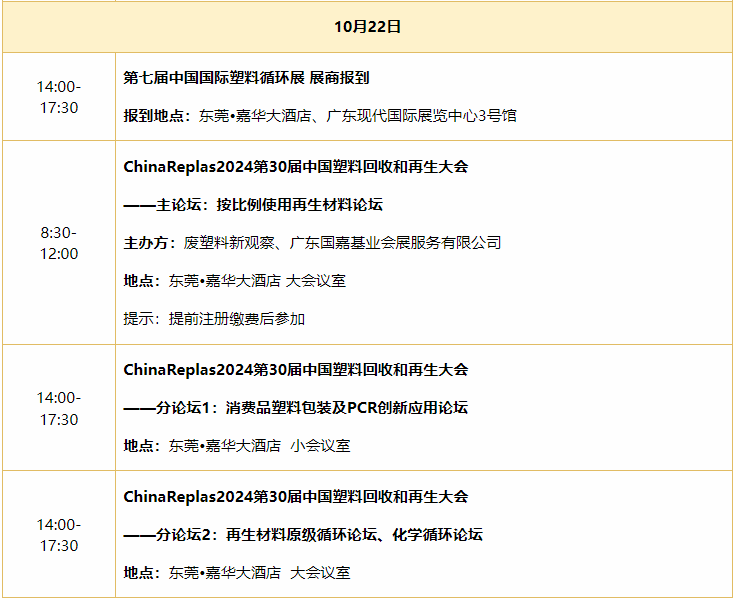The image size is (736, 600).
Task: Click the 报到地点 line with 广东现代国际展览中心3号馆
Action: coord(320,115)
